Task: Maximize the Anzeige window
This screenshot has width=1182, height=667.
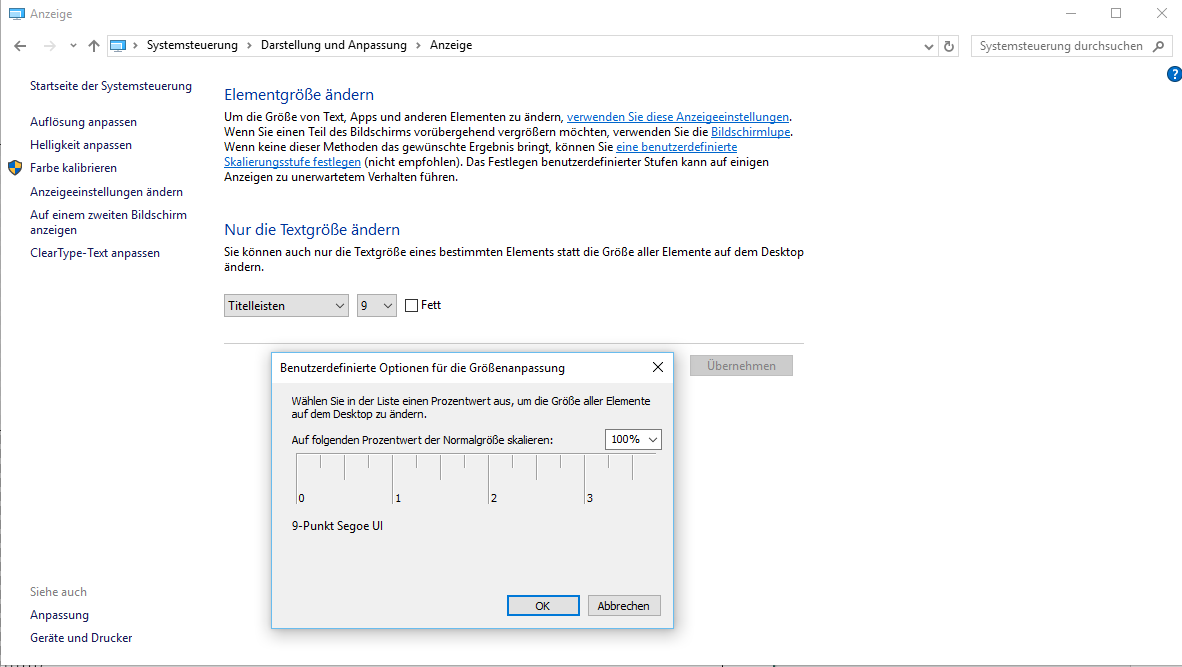Action: [x=1116, y=14]
